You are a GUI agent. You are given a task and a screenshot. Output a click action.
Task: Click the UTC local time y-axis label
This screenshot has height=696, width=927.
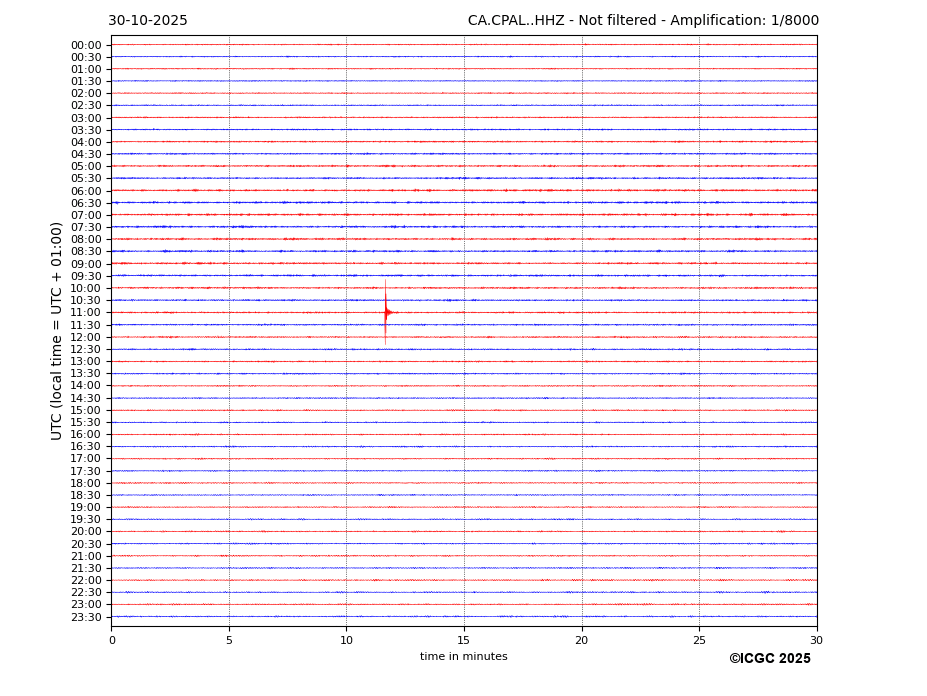click(57, 330)
